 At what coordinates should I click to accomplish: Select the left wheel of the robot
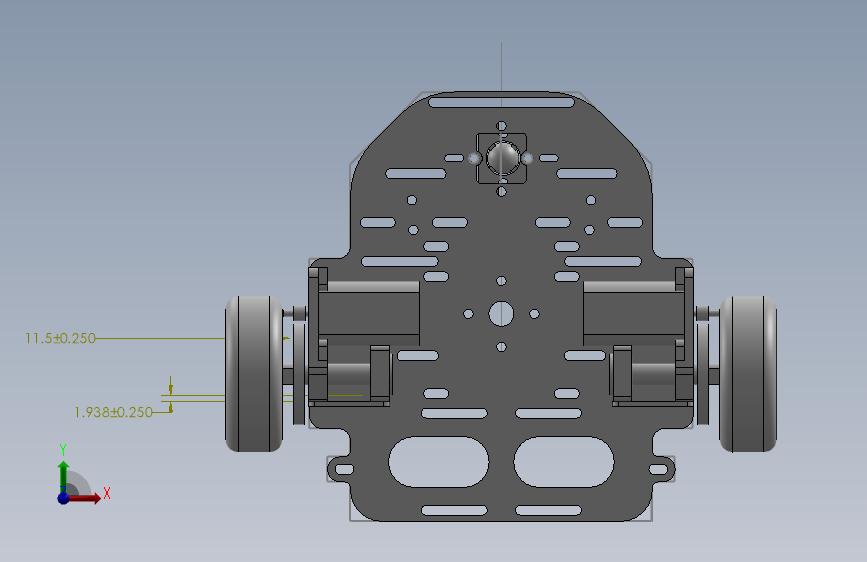coord(254,374)
